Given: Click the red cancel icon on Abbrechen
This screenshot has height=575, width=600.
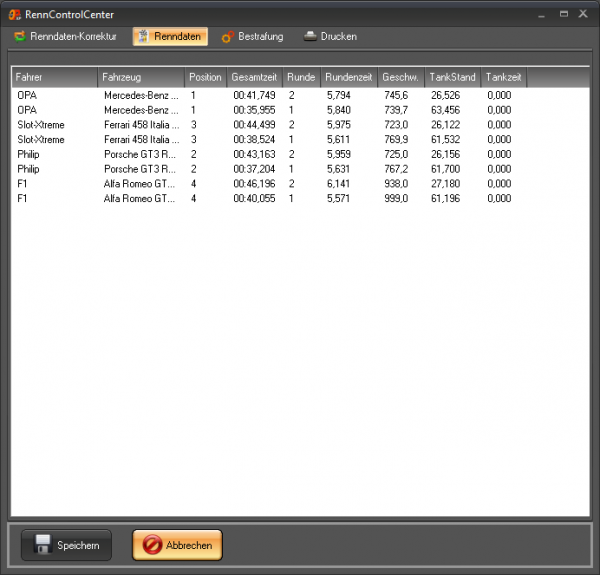Looking at the screenshot, I should tap(152, 544).
